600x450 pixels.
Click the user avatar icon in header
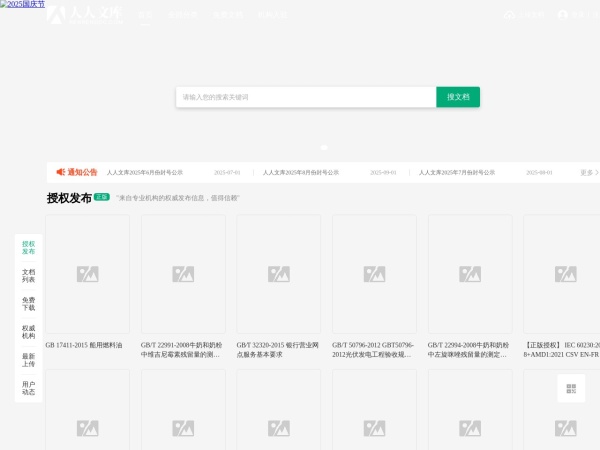[562, 15]
